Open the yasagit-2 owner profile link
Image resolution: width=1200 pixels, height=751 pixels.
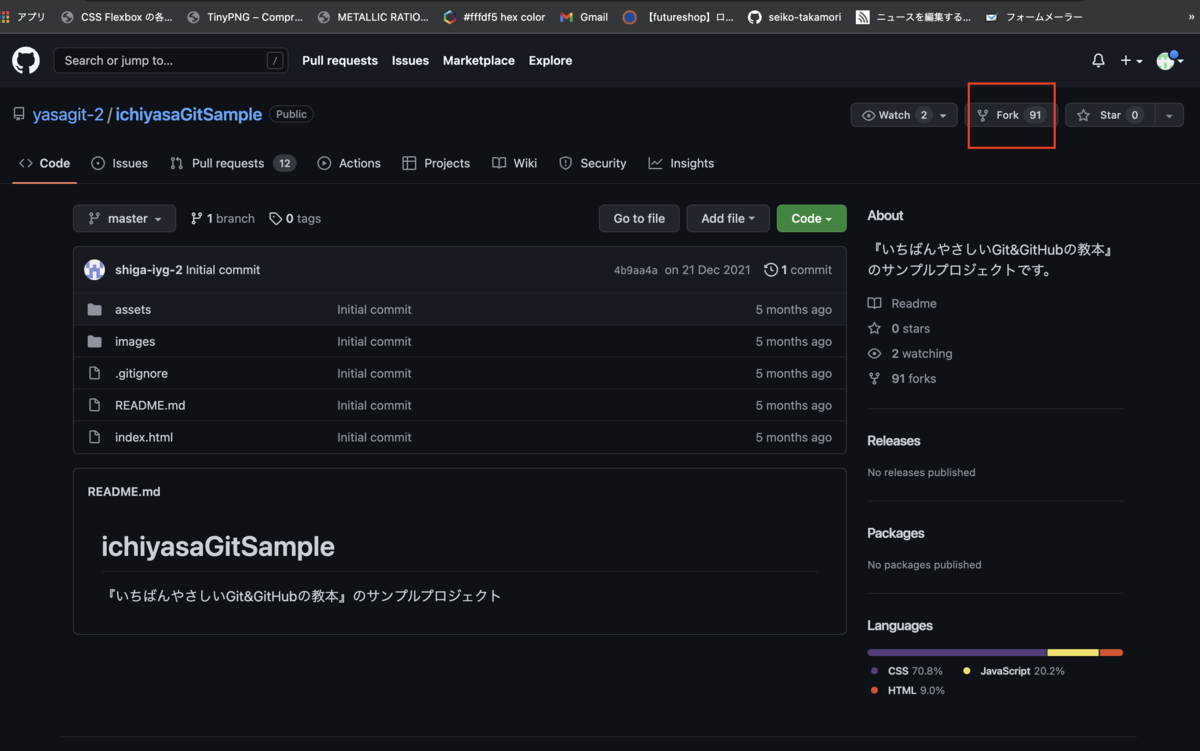[68, 114]
